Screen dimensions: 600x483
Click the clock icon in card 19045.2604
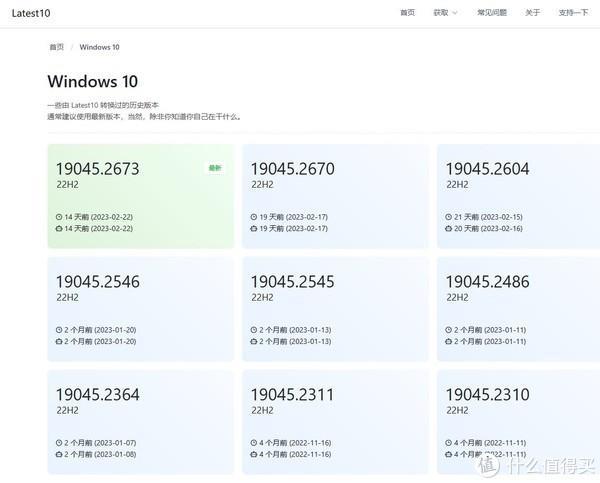point(449,217)
